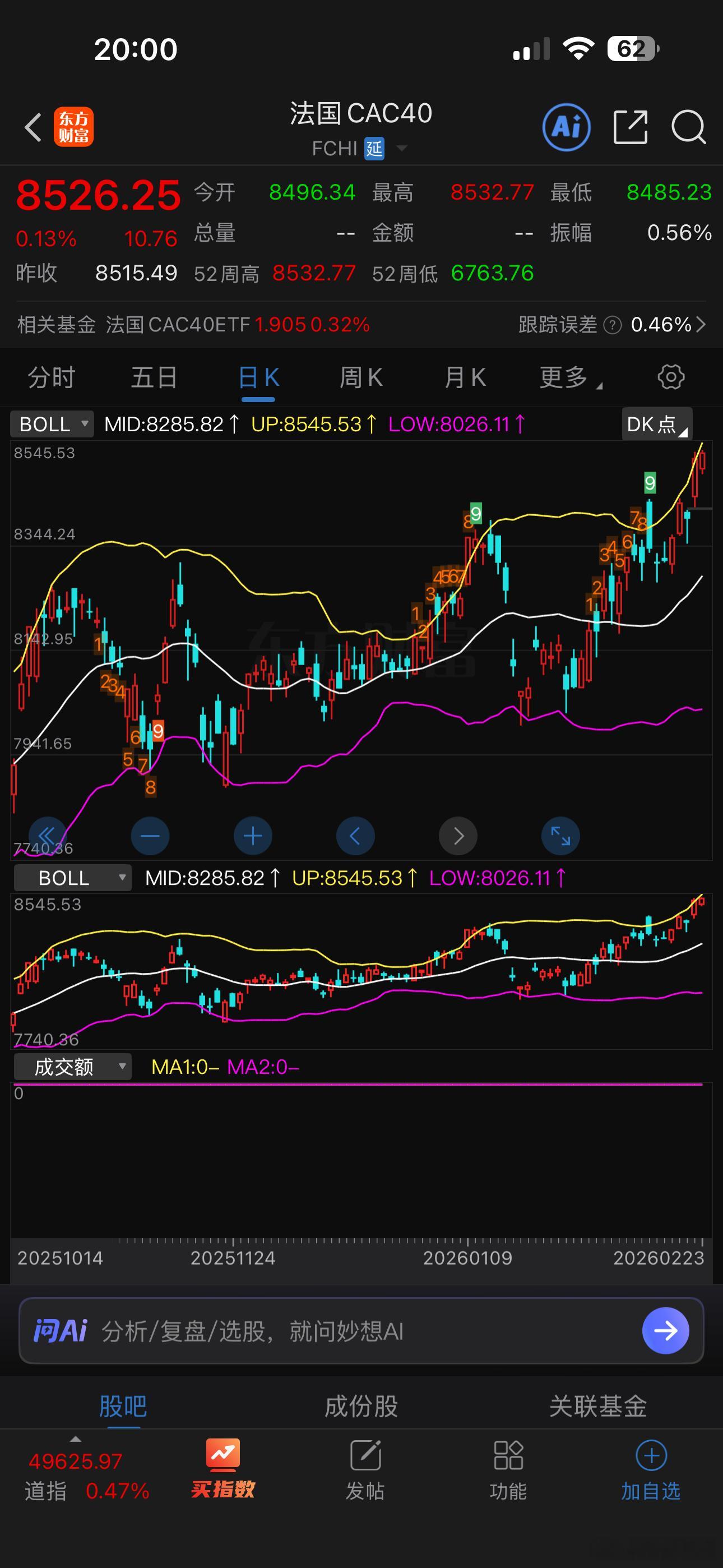Launch the Ai assistant icon
The width and height of the screenshot is (723, 1568).
[x=566, y=127]
